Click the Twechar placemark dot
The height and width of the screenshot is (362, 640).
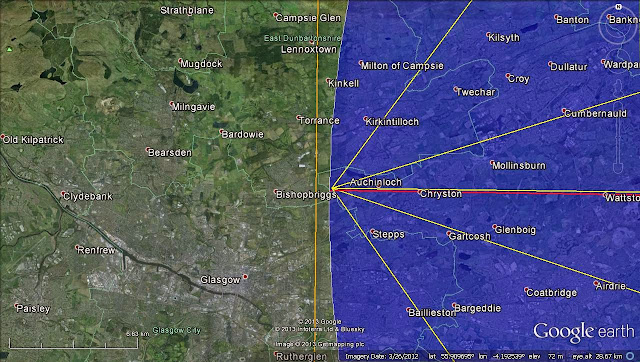click(x=456, y=89)
